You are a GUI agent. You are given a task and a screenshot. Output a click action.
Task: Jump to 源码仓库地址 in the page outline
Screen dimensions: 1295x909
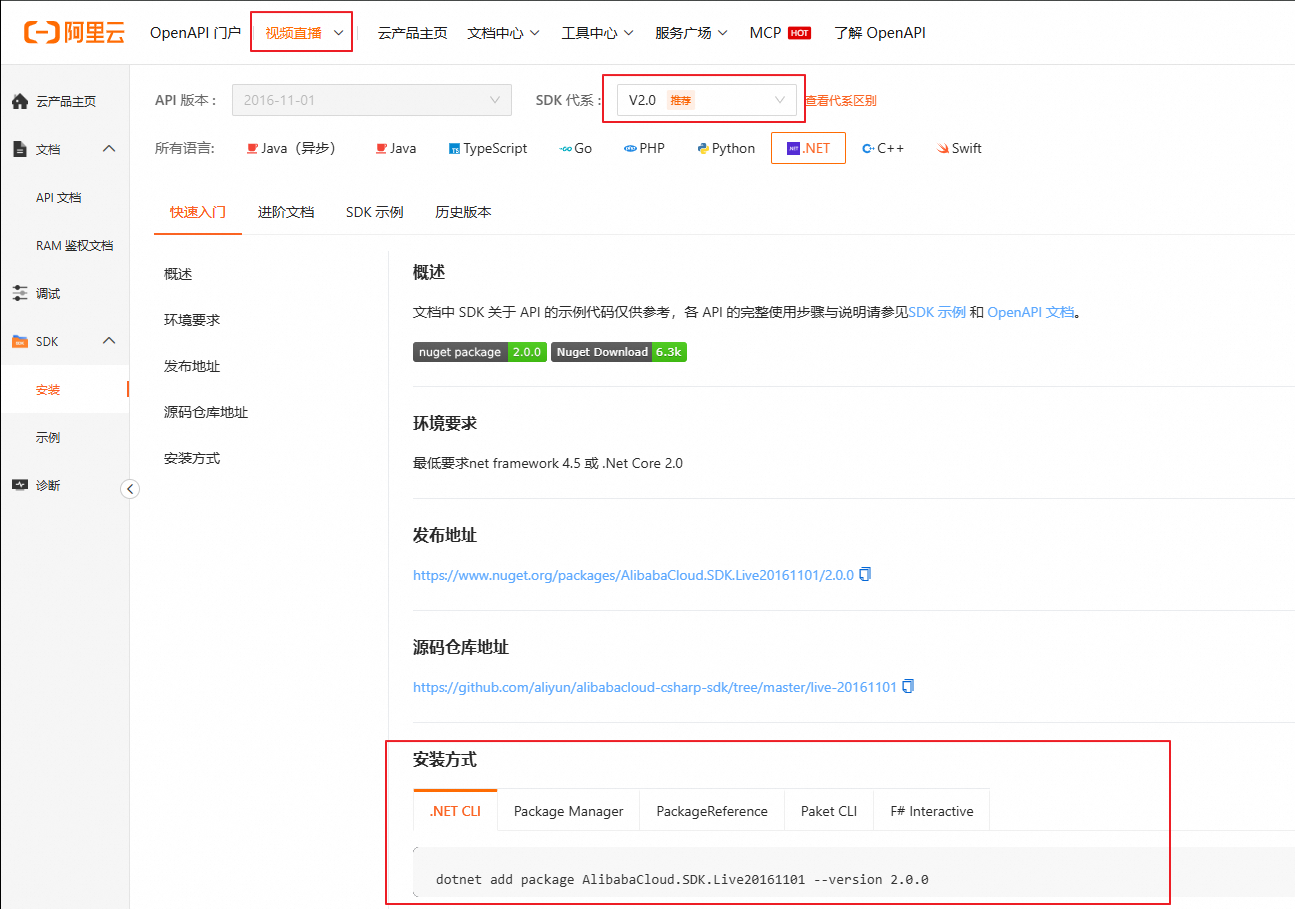click(206, 412)
